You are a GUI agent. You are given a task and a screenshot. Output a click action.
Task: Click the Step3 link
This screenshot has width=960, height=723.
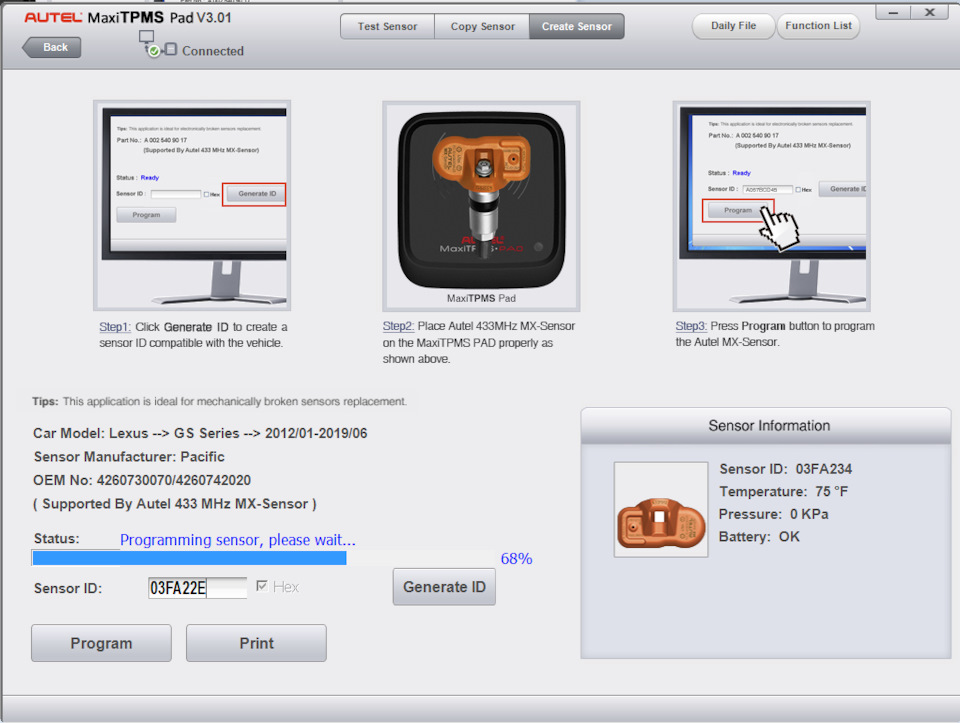click(x=691, y=326)
